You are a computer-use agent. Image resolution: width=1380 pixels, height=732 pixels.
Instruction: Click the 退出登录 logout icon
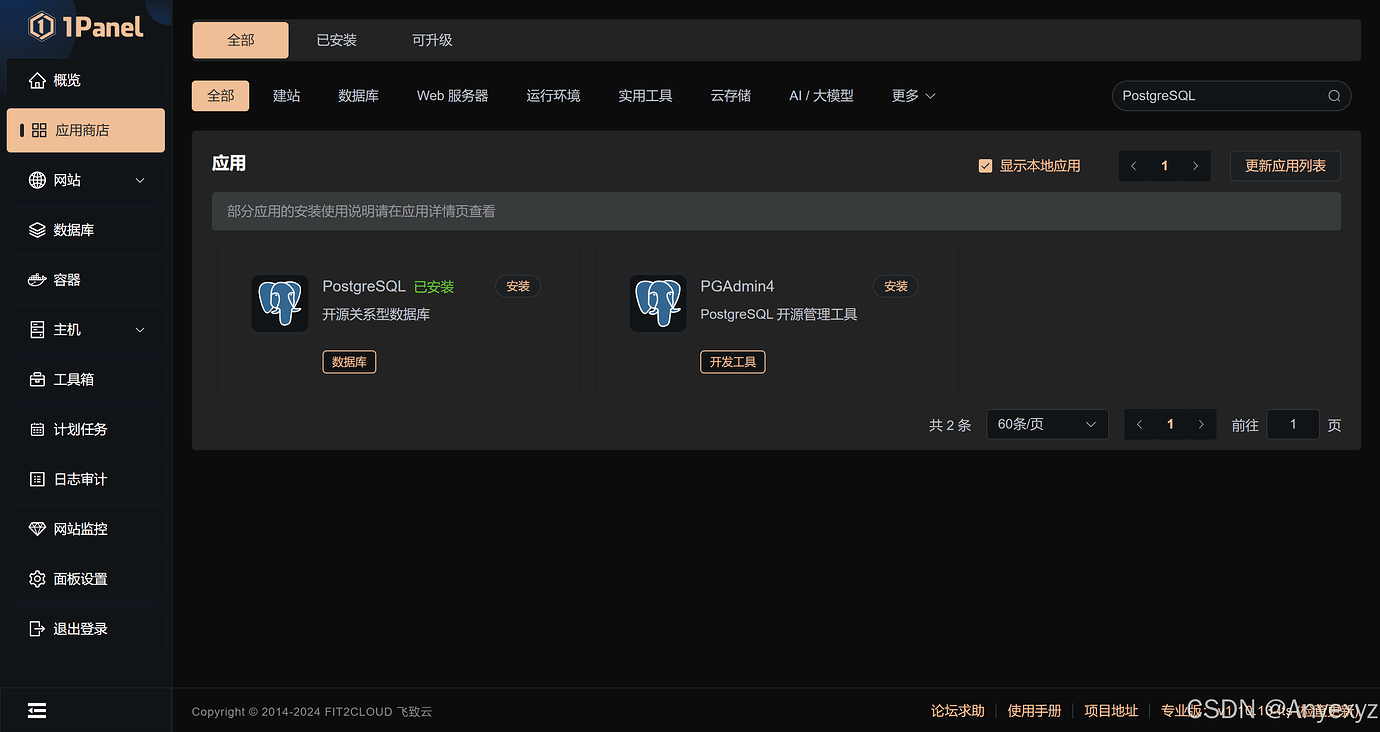[37, 629]
